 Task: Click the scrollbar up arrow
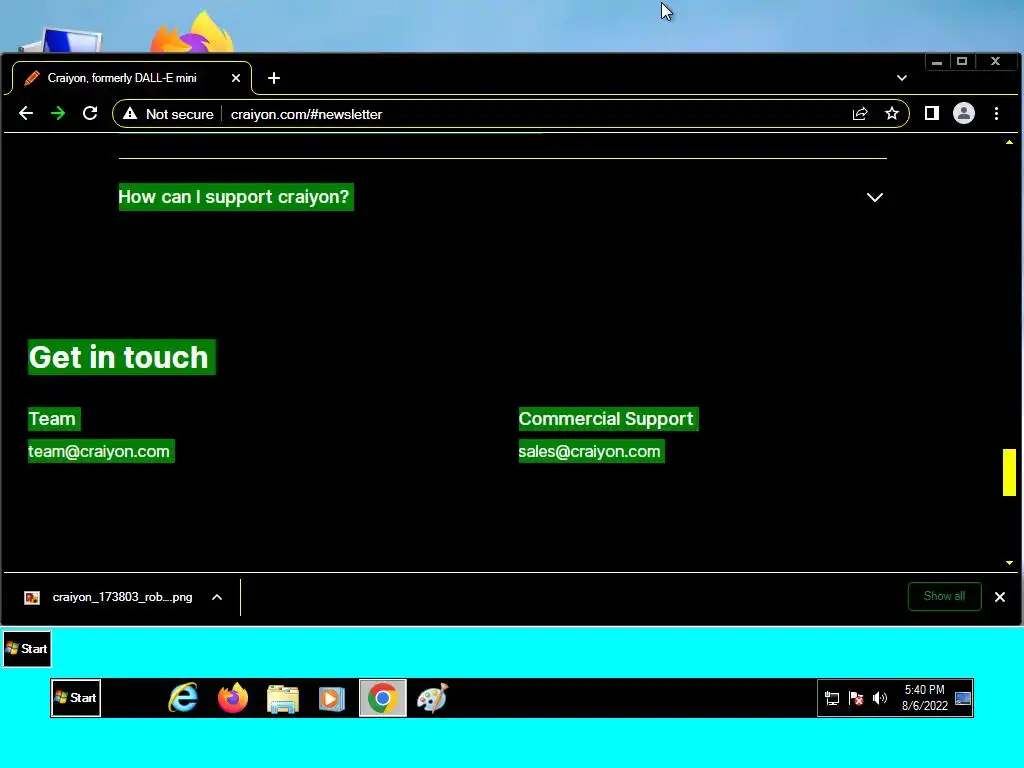(x=1009, y=142)
